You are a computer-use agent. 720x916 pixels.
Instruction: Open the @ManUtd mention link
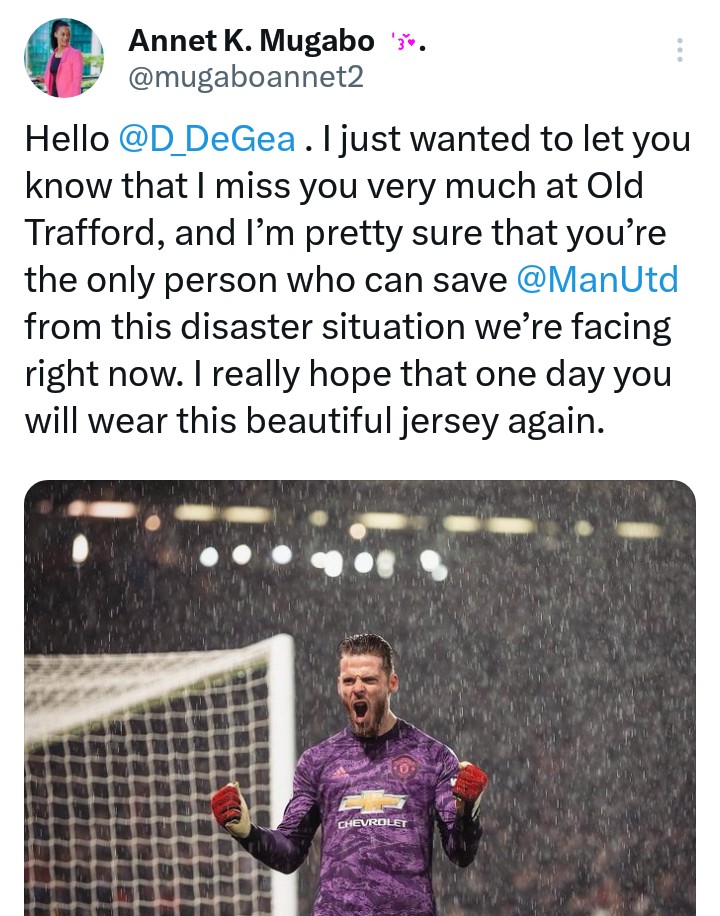click(598, 279)
